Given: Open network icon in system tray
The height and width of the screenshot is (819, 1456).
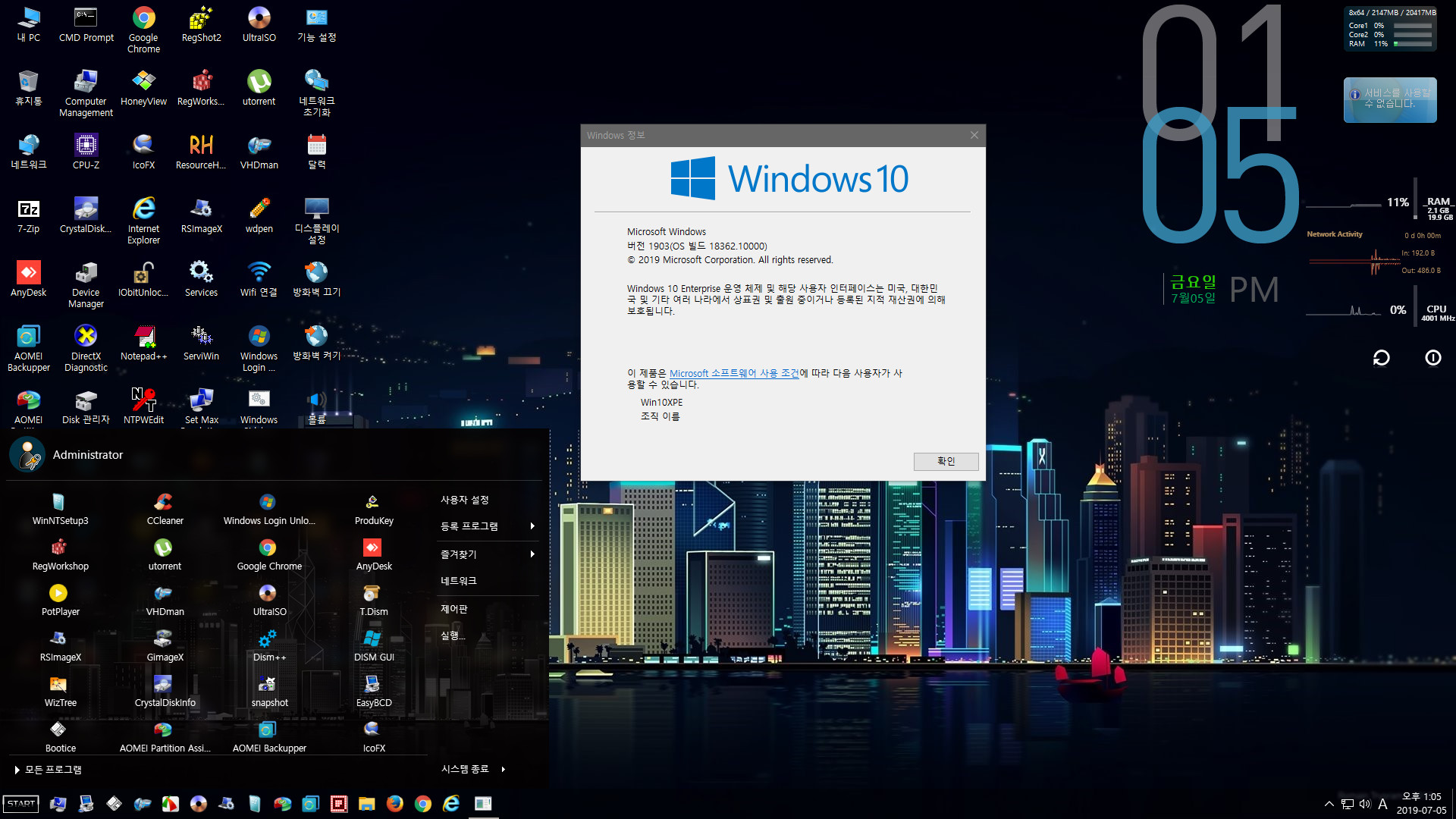Looking at the screenshot, I should (1348, 804).
